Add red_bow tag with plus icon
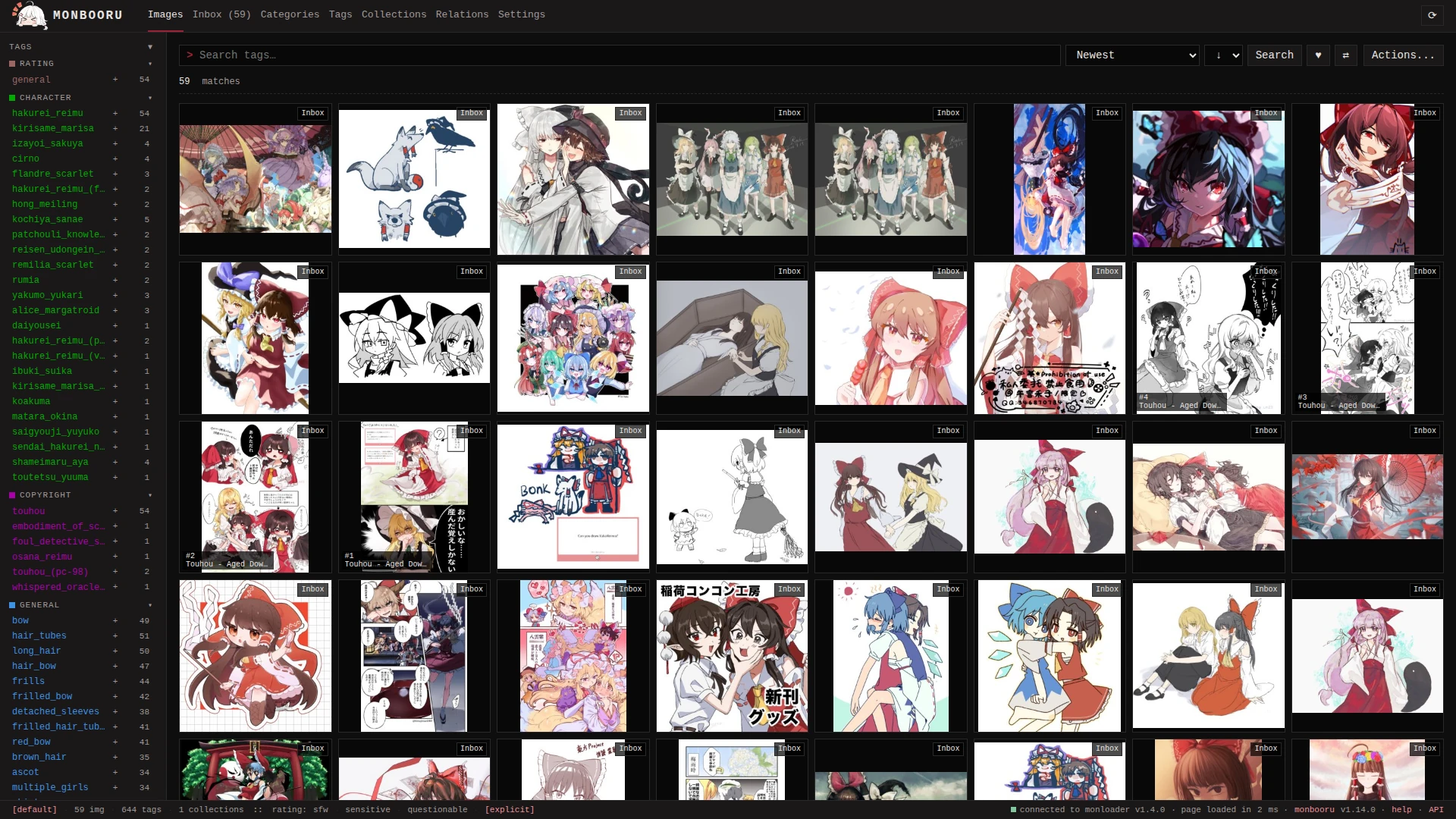Screen dimensions: 1456x819 (x=115, y=742)
